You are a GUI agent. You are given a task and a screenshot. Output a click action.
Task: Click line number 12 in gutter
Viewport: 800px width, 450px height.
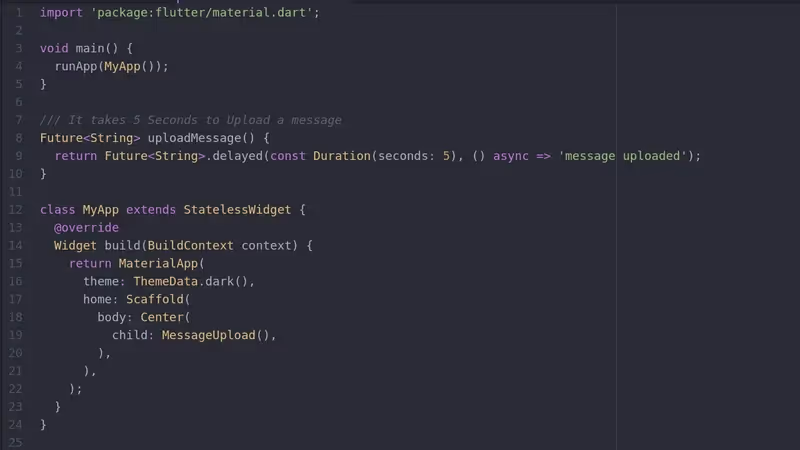(x=16, y=210)
